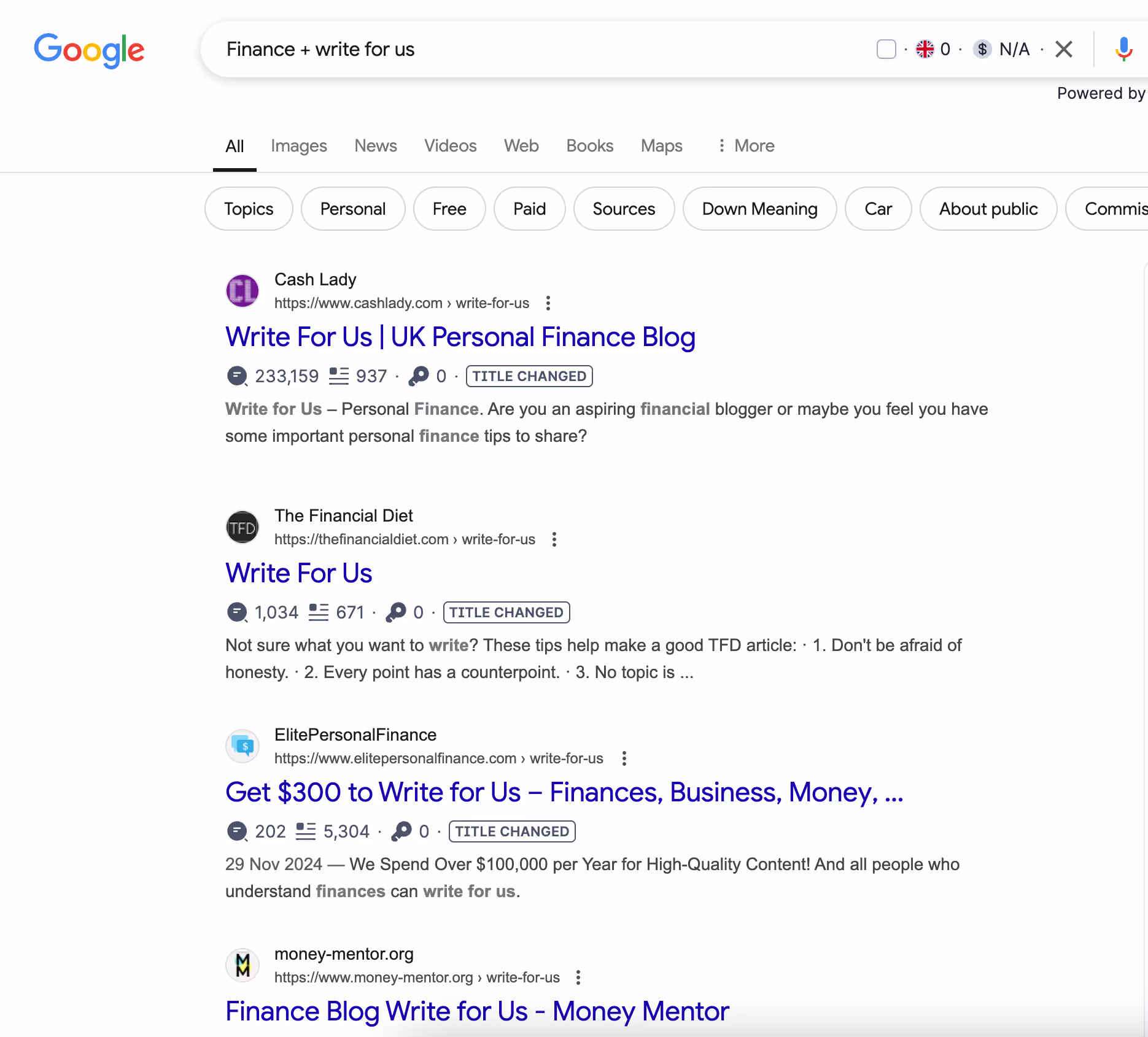The image size is (1148, 1037).
Task: Click the dollar cost icon in search bar
Action: pyautogui.click(x=982, y=49)
